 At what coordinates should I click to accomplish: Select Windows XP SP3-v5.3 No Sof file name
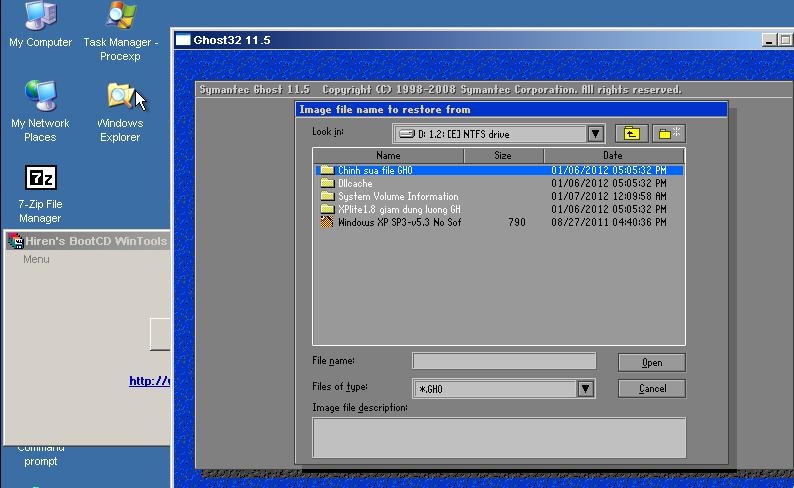coord(400,222)
